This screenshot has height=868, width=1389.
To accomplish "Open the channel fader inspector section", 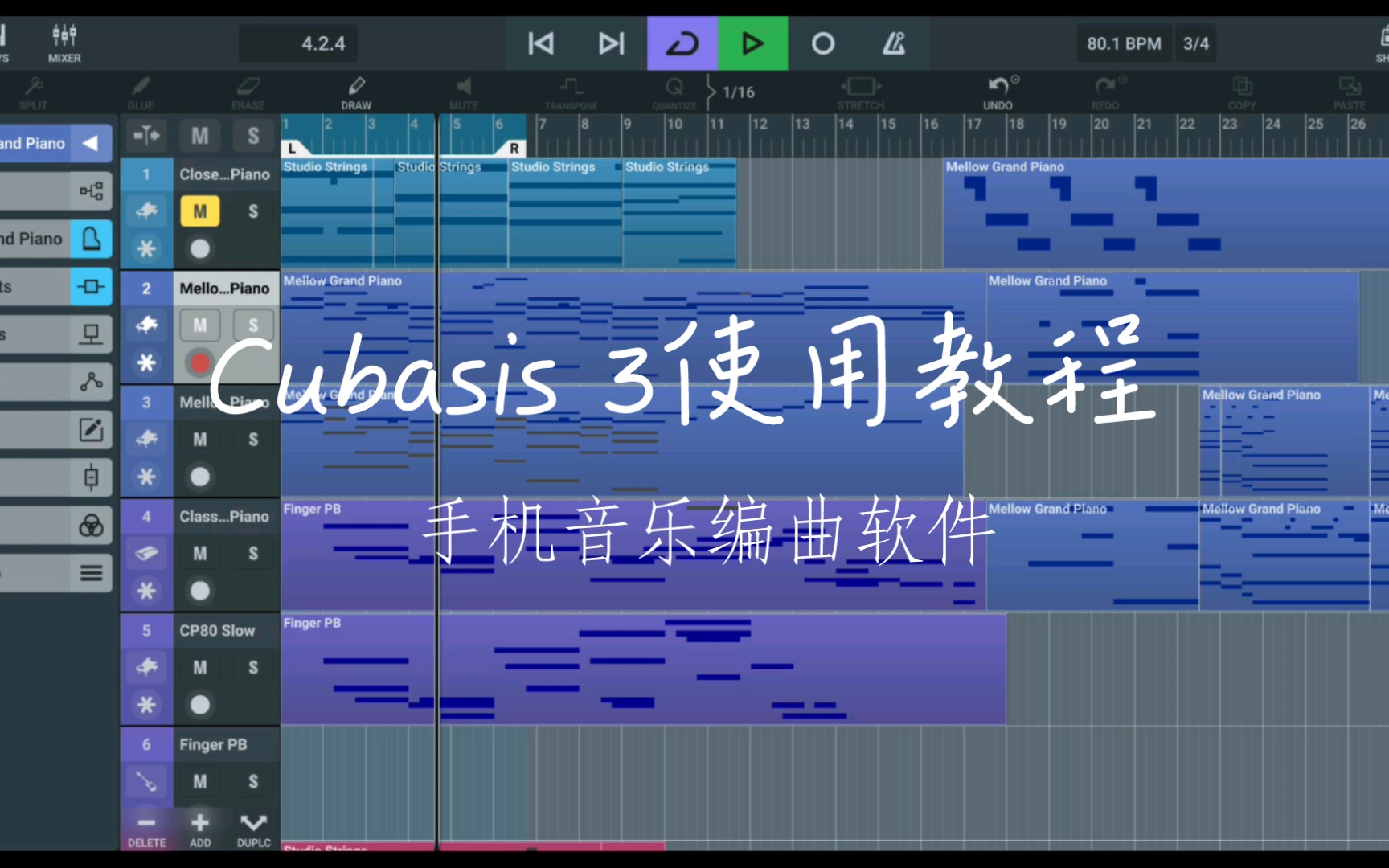I will [x=91, y=477].
